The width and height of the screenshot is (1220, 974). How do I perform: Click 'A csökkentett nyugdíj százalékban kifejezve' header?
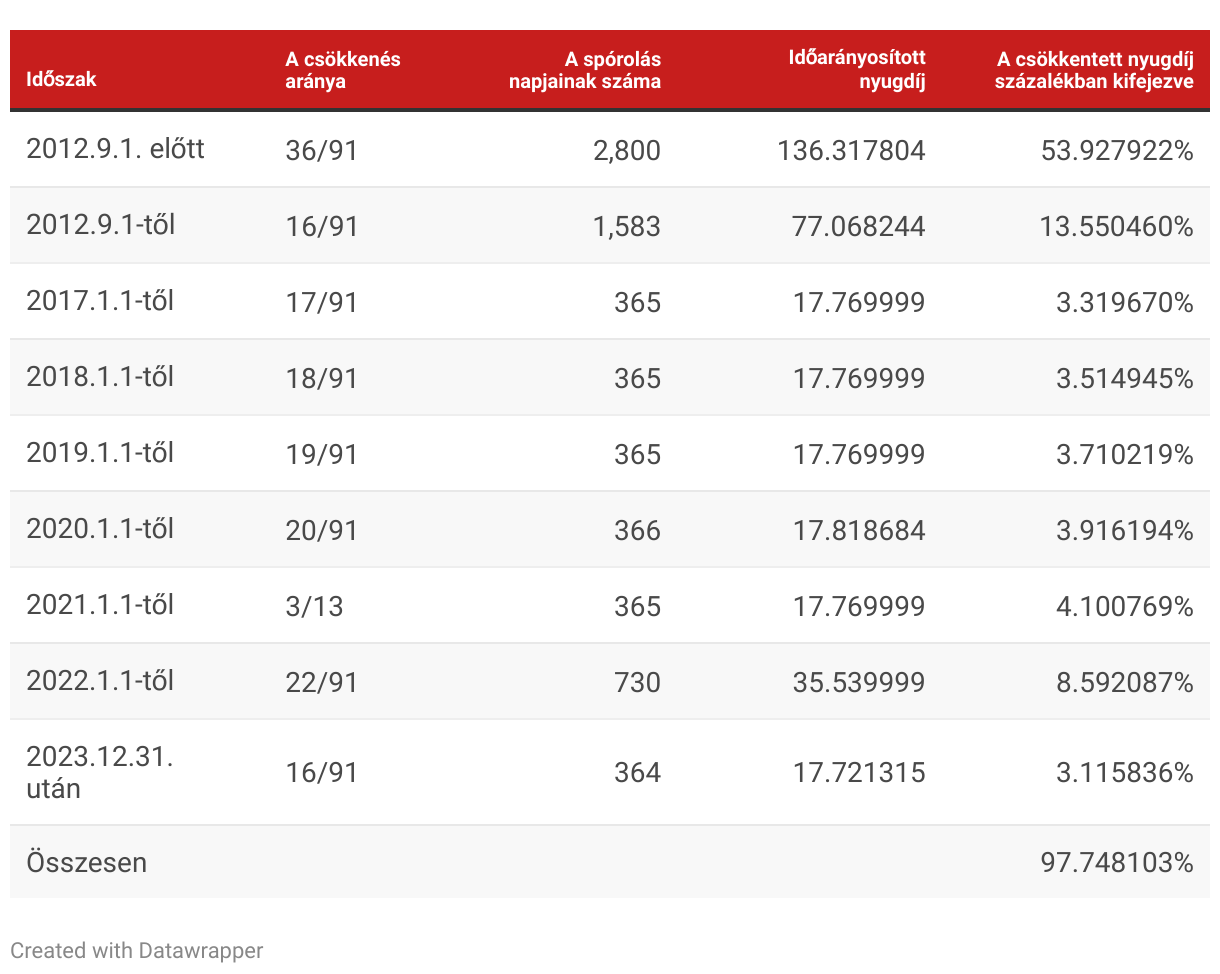tap(1094, 70)
